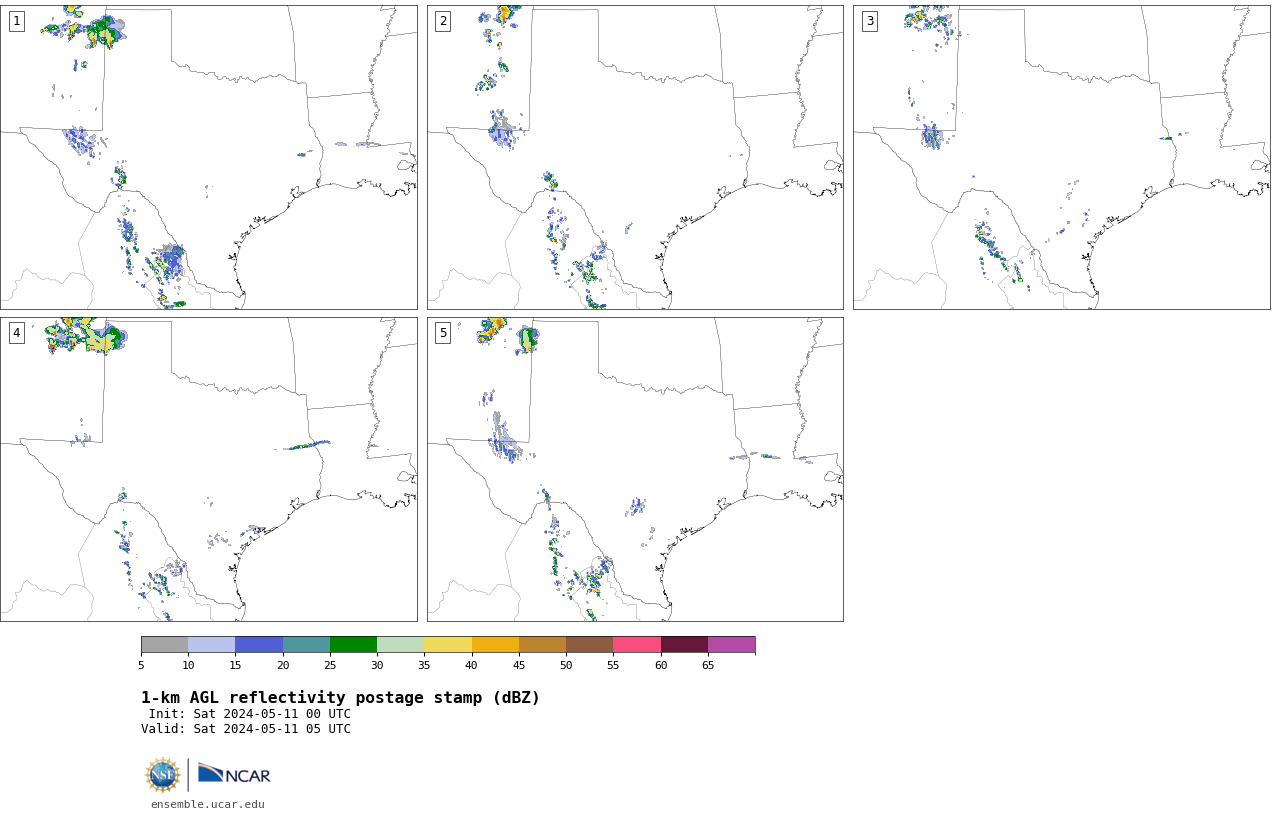Click the '1-km AGL reflectivity postage stamp (dBZ)' title
This screenshot has width=1280, height=815.
tap(340, 698)
